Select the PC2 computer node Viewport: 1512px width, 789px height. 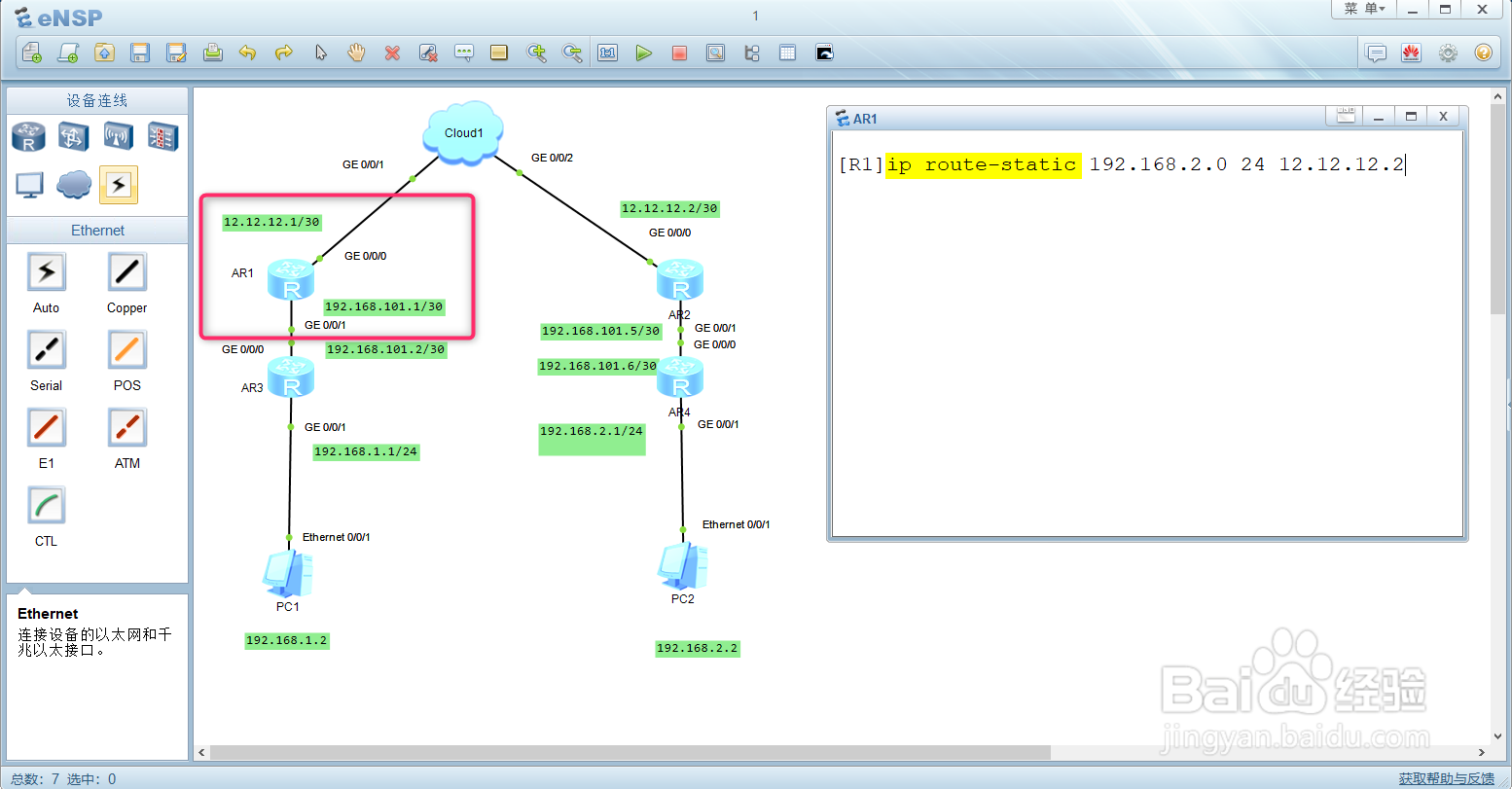tap(683, 565)
